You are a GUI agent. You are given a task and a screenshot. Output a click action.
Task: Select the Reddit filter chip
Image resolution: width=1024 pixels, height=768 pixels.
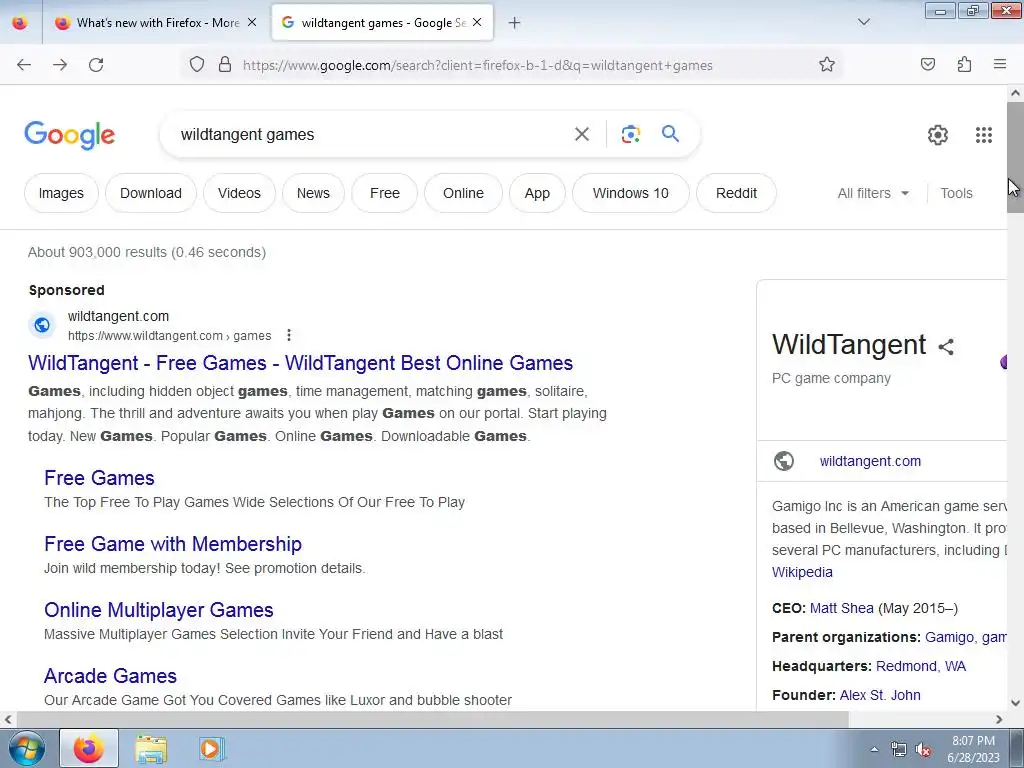click(736, 193)
